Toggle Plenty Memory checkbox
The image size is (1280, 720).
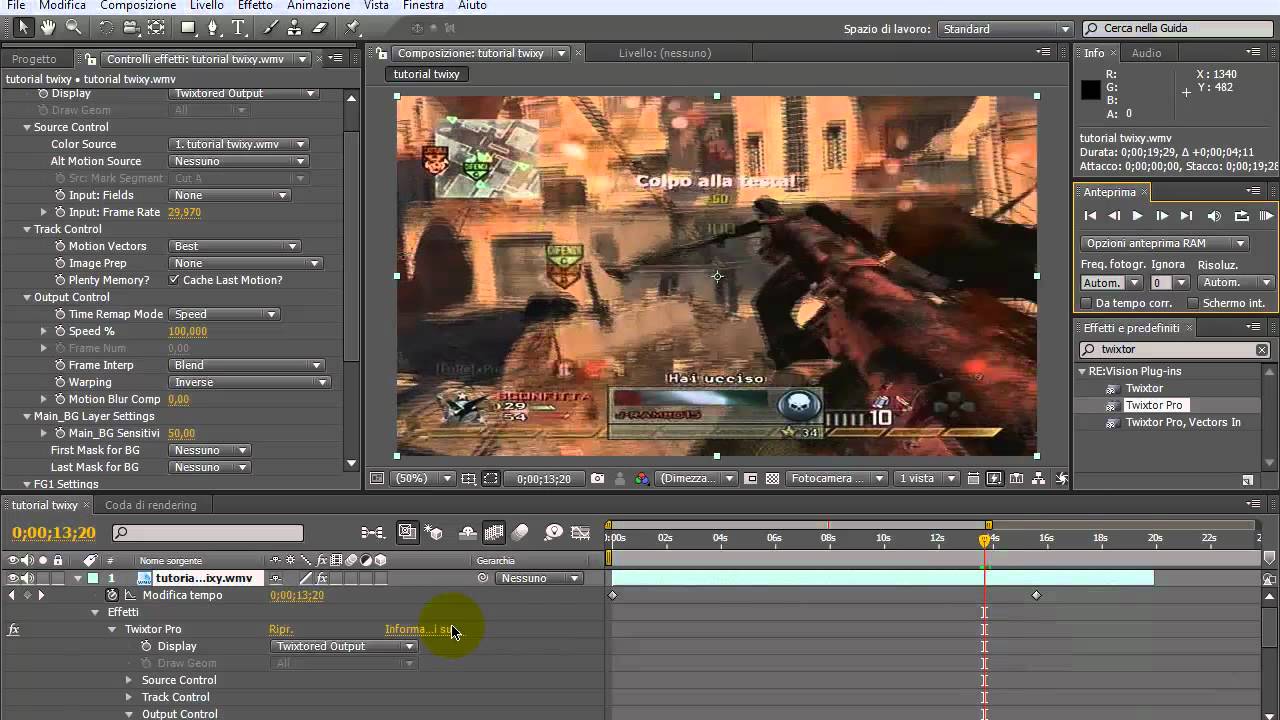tap(174, 280)
